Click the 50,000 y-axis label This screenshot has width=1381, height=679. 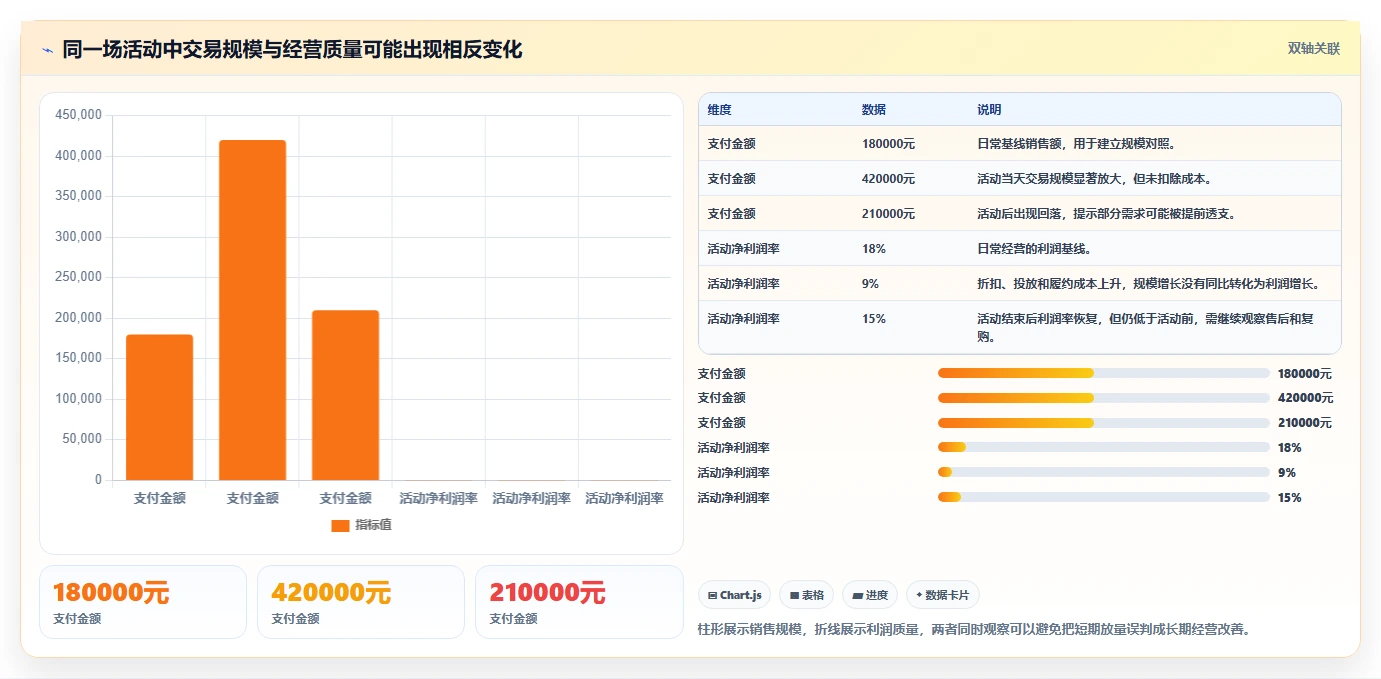[81, 439]
